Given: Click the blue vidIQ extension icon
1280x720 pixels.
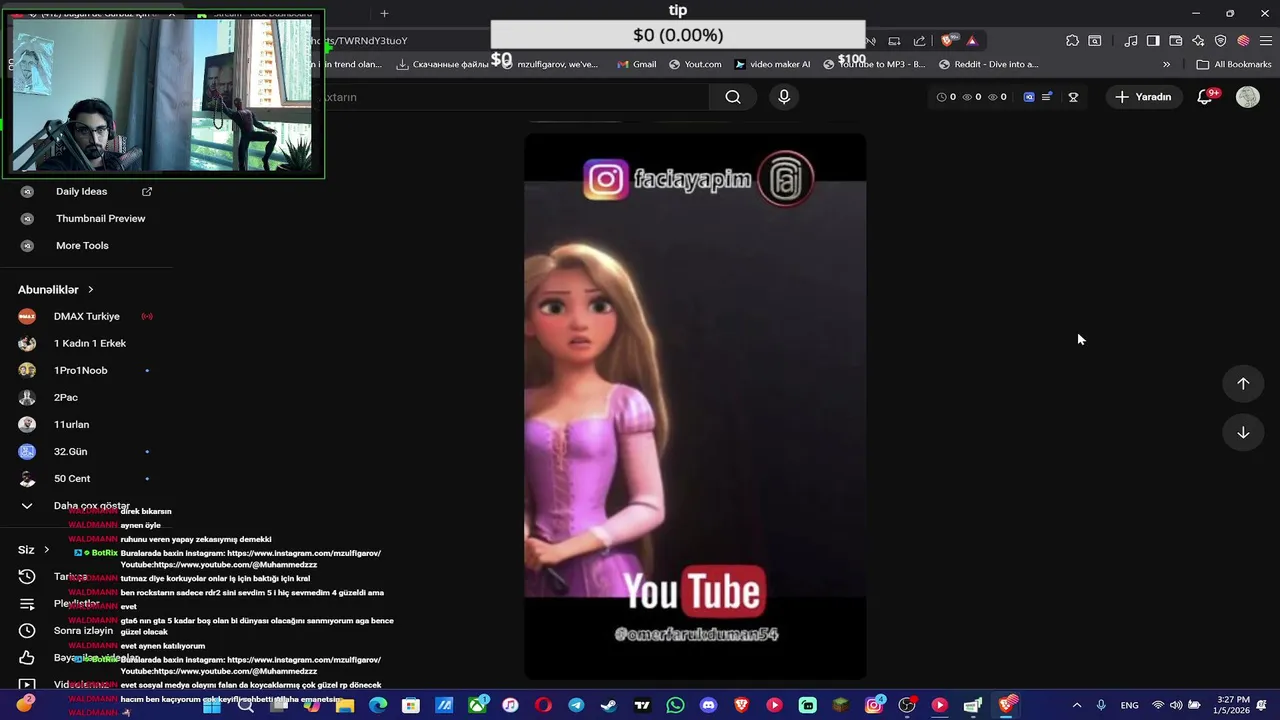Looking at the screenshot, I should tap(1029, 97).
